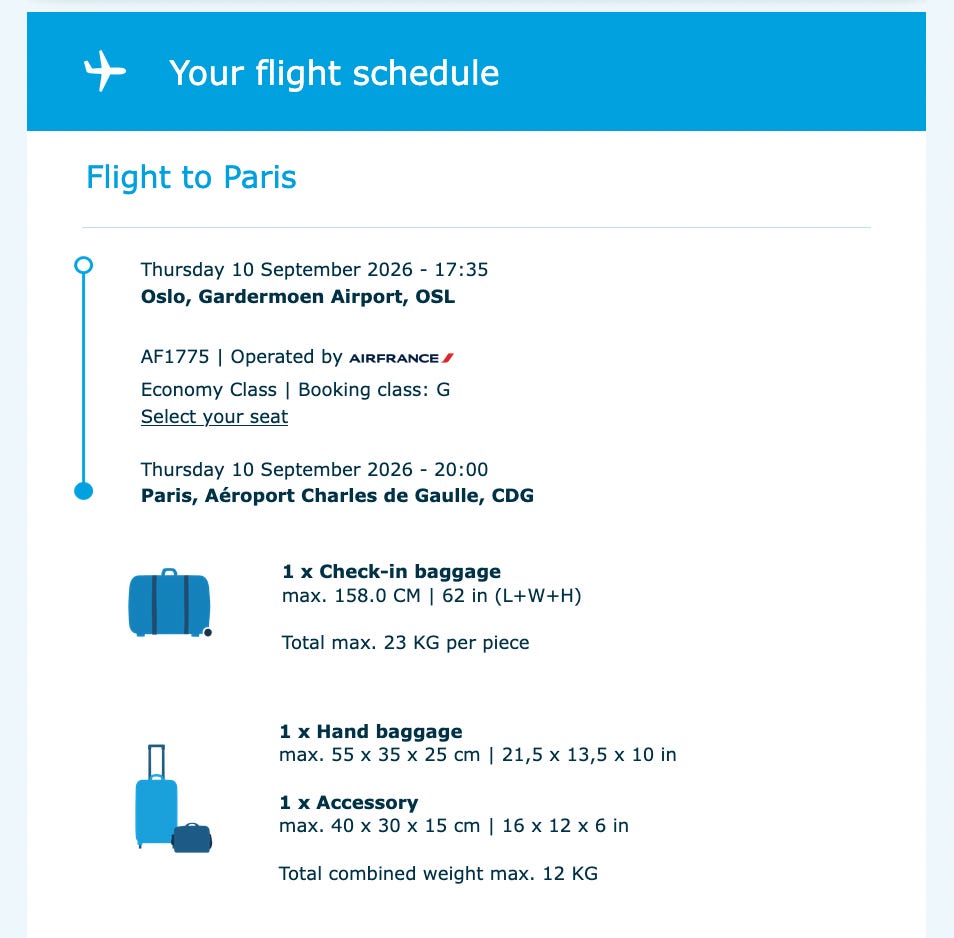Click the 1 x Accessory label

349,803
